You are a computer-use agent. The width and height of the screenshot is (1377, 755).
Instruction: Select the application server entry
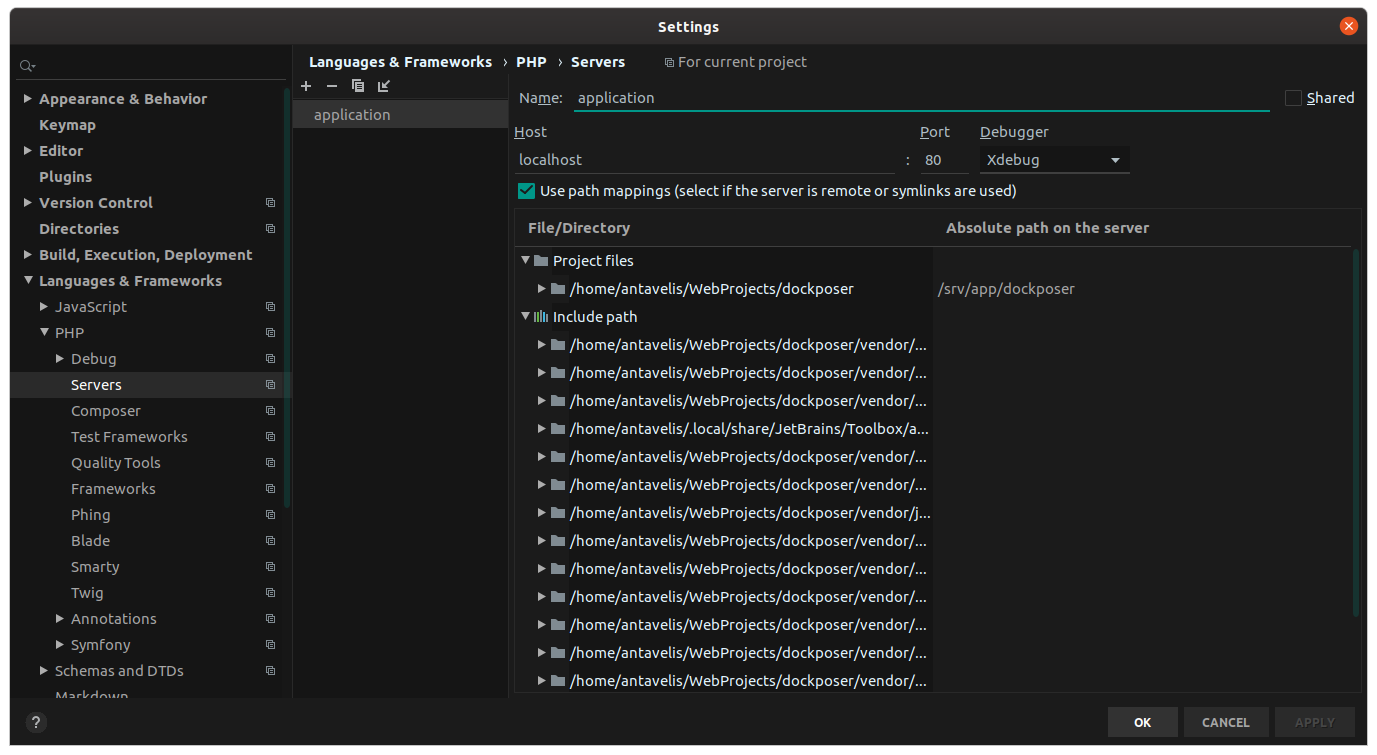pyautogui.click(x=400, y=115)
